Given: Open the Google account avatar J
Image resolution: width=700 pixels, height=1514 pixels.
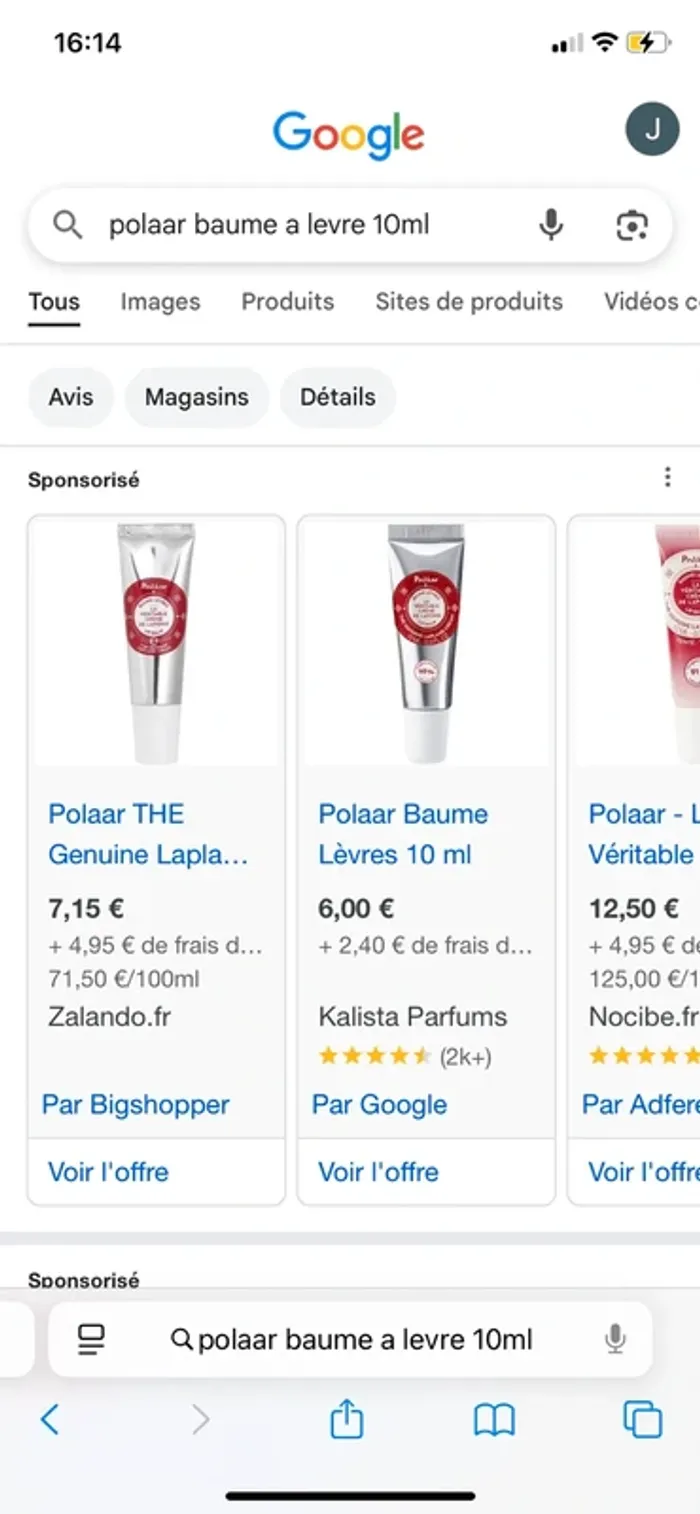Looking at the screenshot, I should [652, 129].
